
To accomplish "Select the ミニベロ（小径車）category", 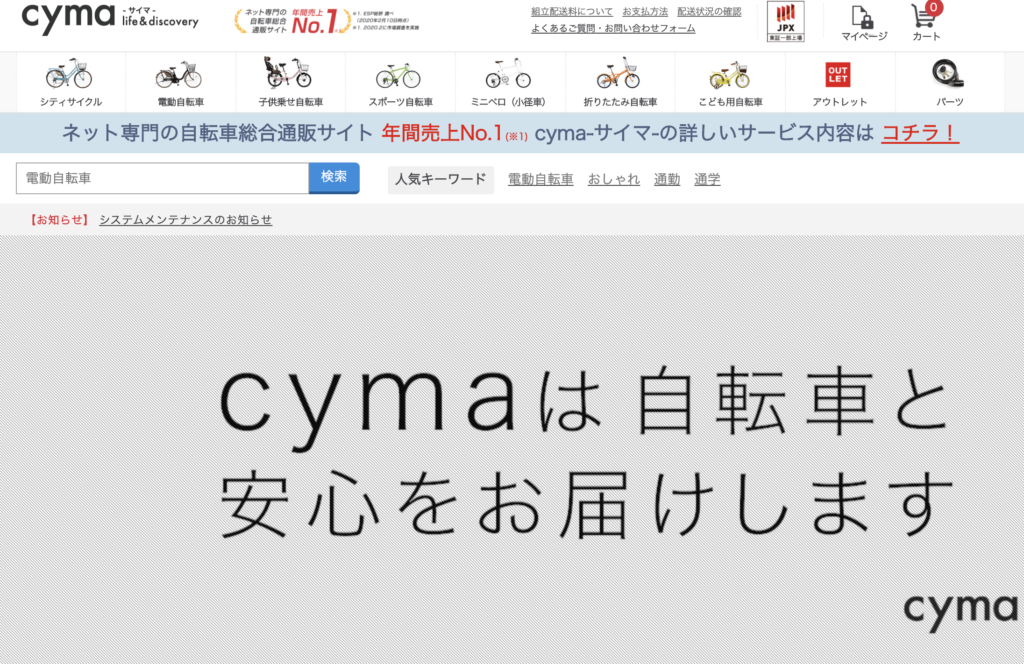I will coord(510,82).
